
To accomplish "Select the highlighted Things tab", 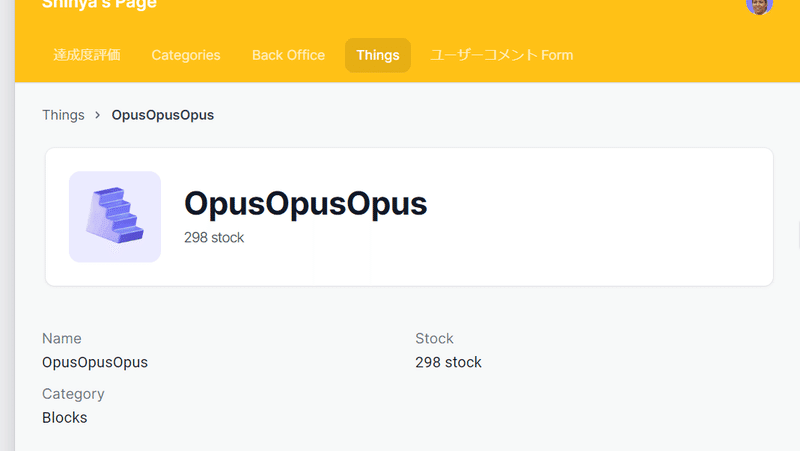I will click(x=378, y=55).
